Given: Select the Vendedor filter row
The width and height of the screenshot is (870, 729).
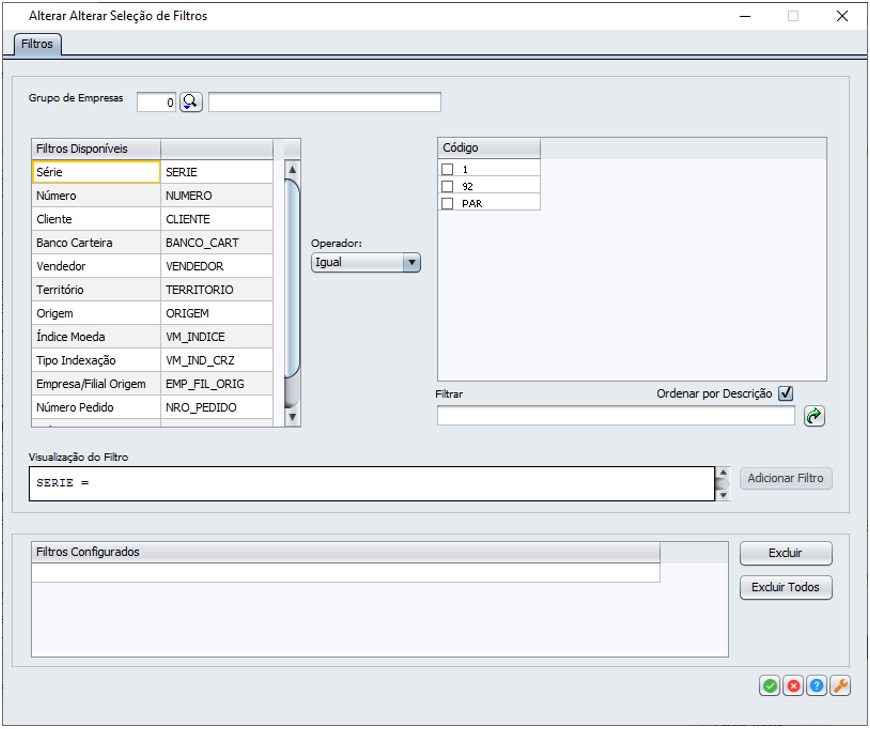Looking at the screenshot, I should [x=152, y=266].
